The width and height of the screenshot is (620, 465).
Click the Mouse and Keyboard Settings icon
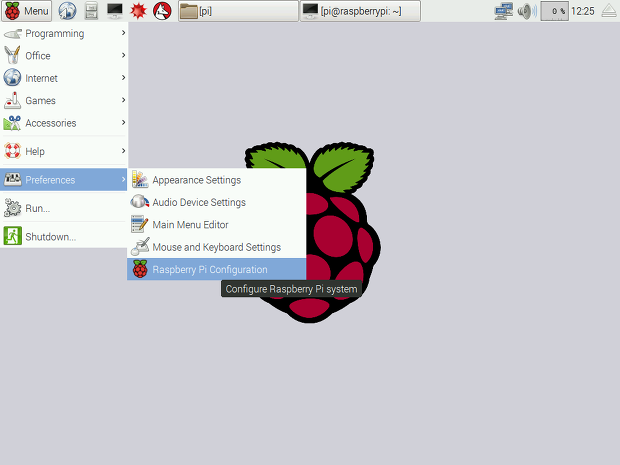click(x=140, y=246)
